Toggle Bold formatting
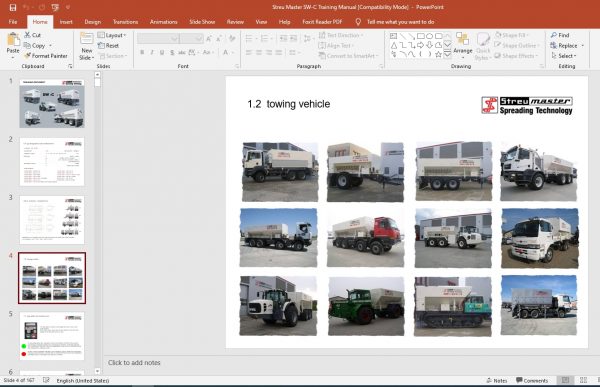 (x=142, y=52)
